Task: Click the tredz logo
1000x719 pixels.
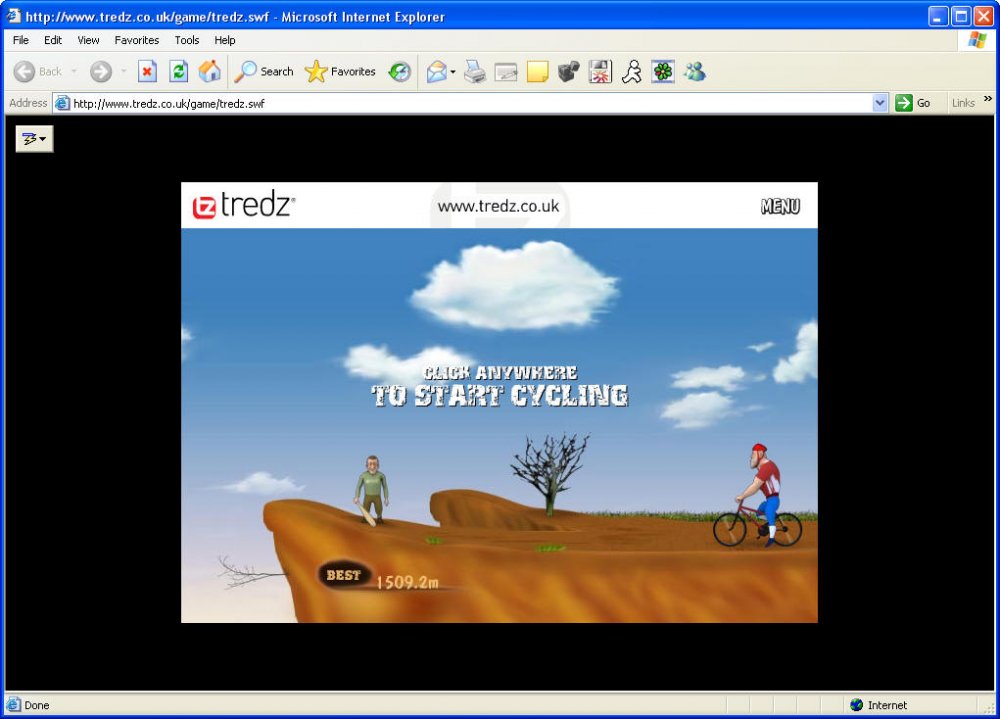Action: tap(244, 205)
